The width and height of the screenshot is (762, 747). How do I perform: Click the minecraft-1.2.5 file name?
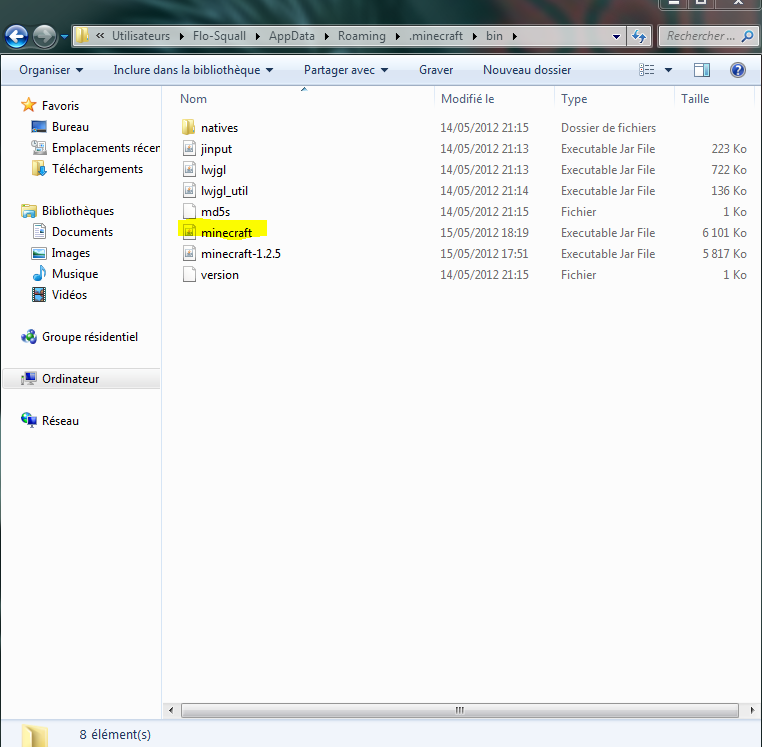(241, 254)
